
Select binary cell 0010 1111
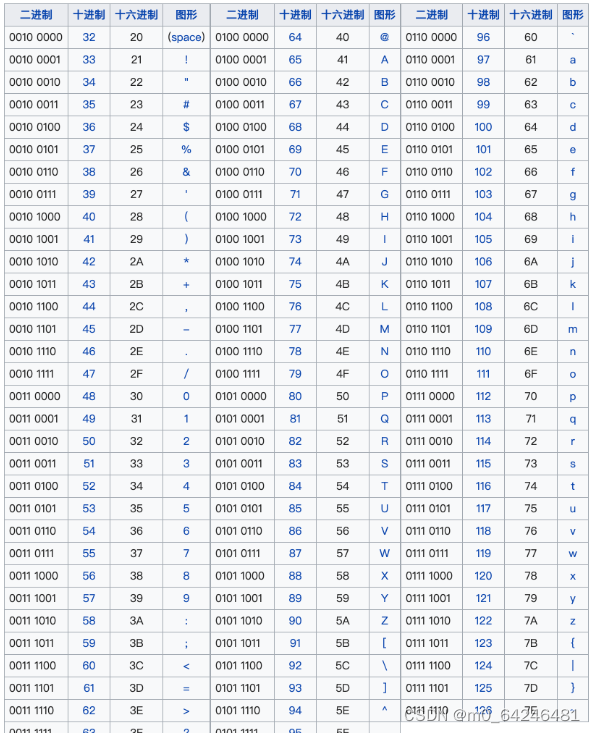31,374
